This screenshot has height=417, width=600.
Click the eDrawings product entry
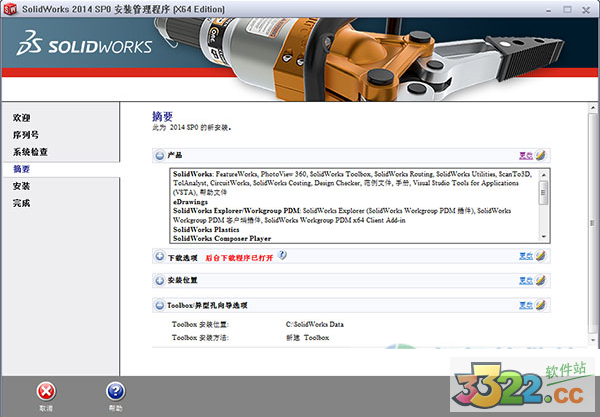190,202
